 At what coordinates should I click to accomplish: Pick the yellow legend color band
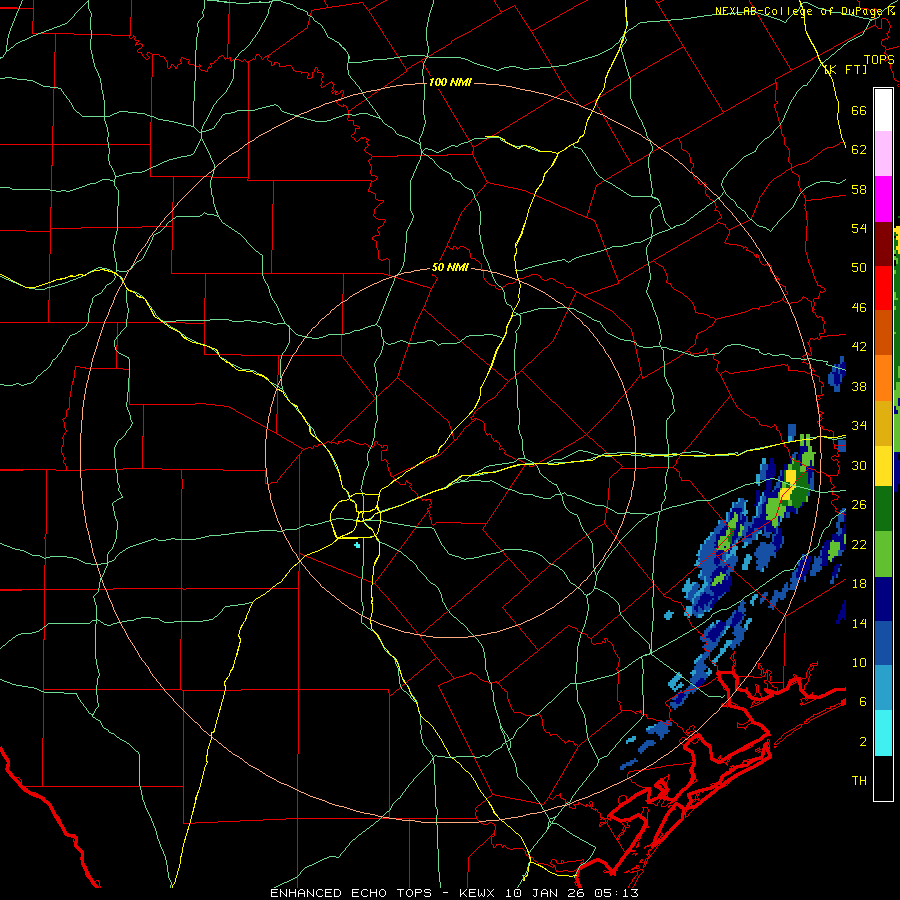click(883, 466)
